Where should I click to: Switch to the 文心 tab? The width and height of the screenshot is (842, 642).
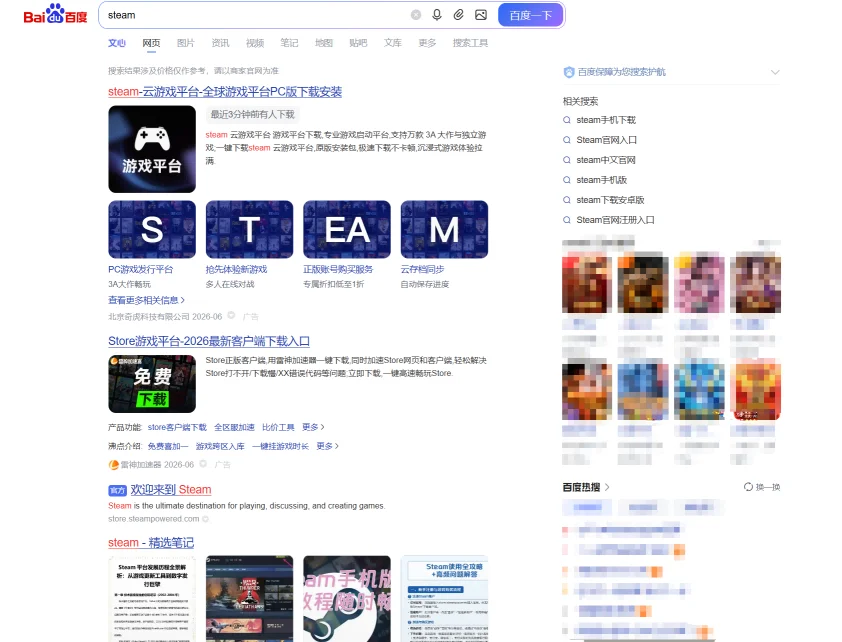(x=117, y=43)
